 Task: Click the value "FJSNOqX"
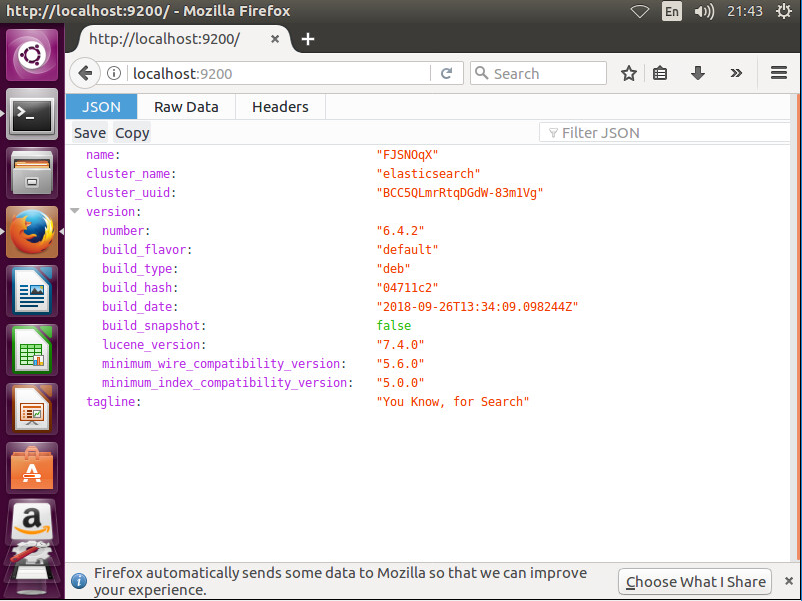407,155
